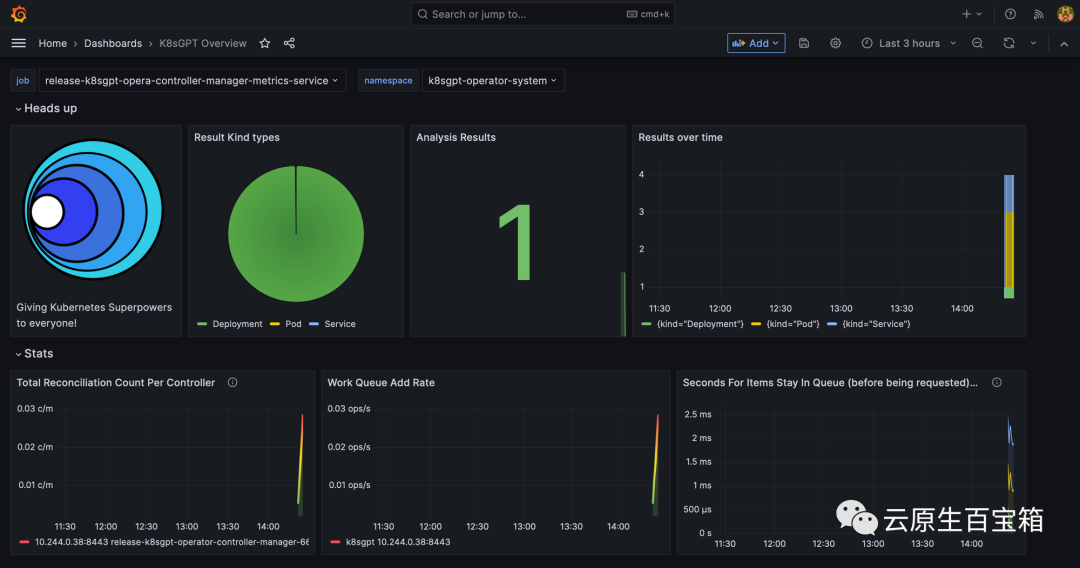Go to Dashboards in the breadcrumb

(113, 43)
